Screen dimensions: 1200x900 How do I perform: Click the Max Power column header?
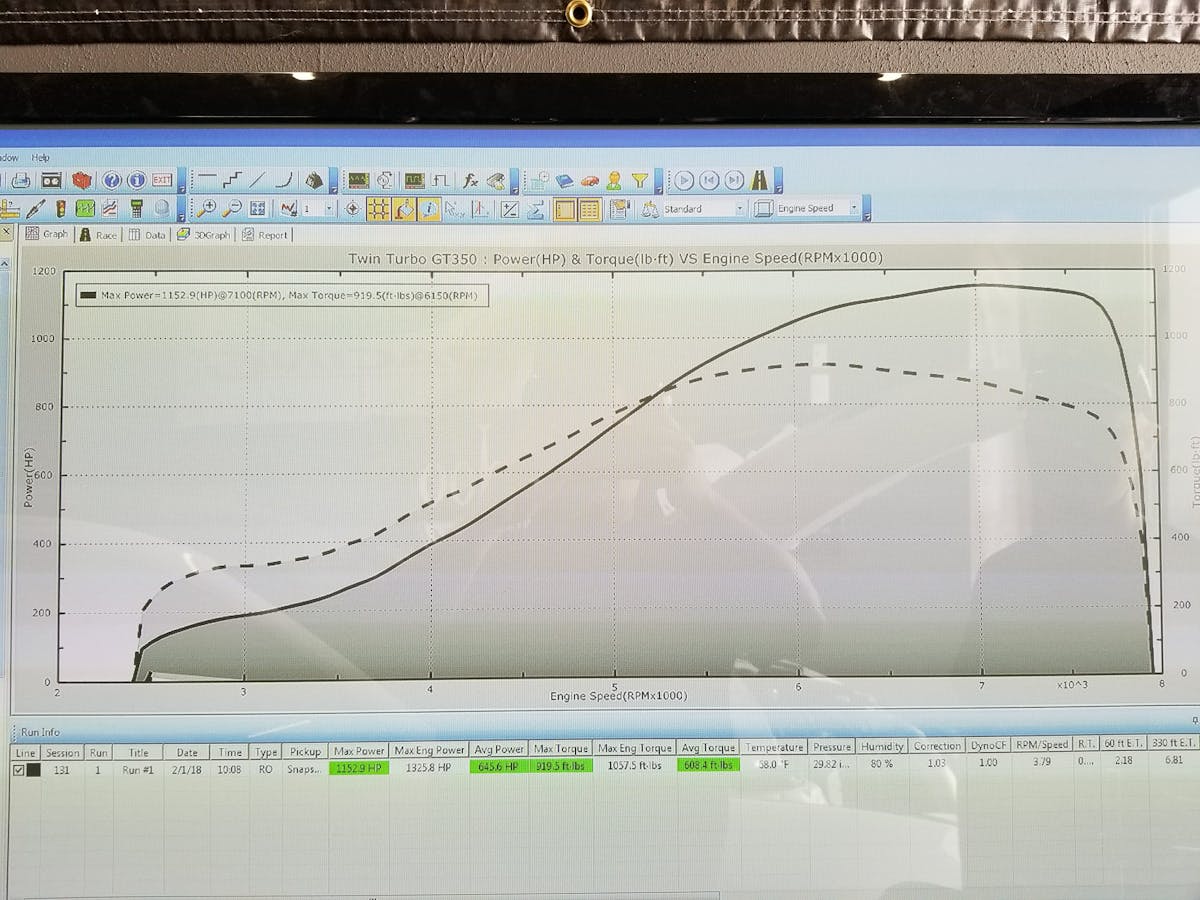coord(359,749)
